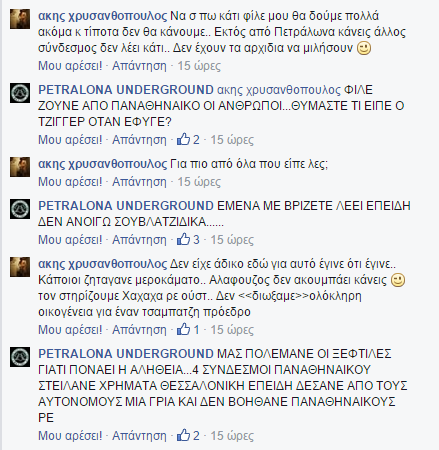Click thumbs-up icon on ΤΖΙΓΓΕΡ comment
The height and width of the screenshot is (450, 439).
tap(183, 139)
